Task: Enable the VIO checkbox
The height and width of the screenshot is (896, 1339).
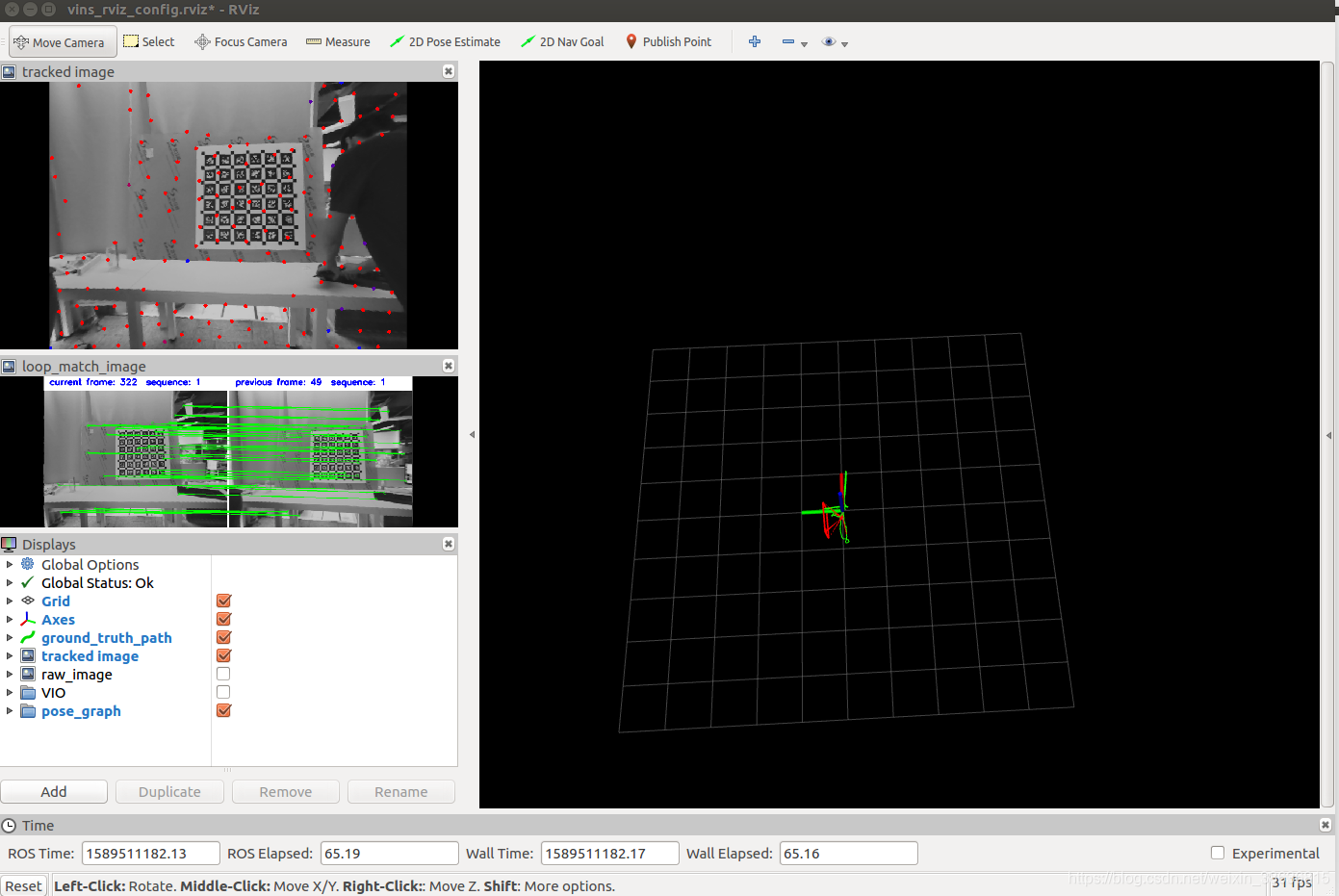Action: 223,692
